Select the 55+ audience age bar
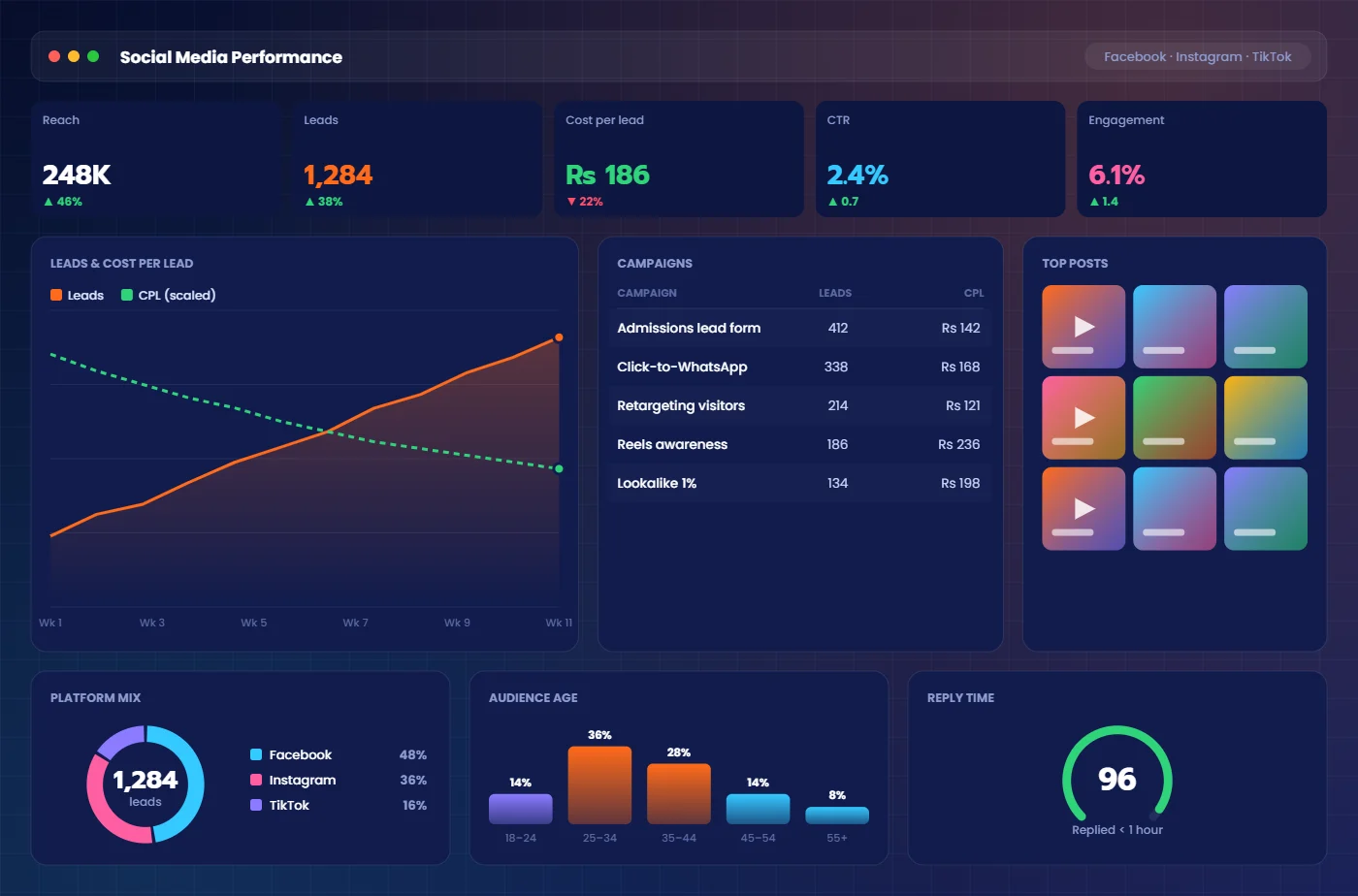1358x896 pixels. tap(837, 816)
